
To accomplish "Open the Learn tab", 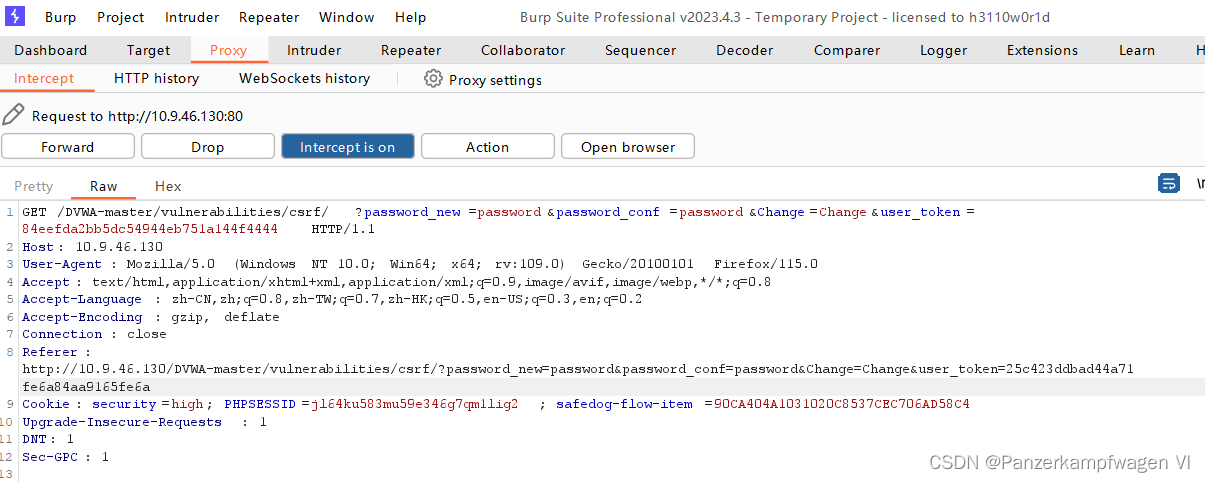I will click(1136, 50).
